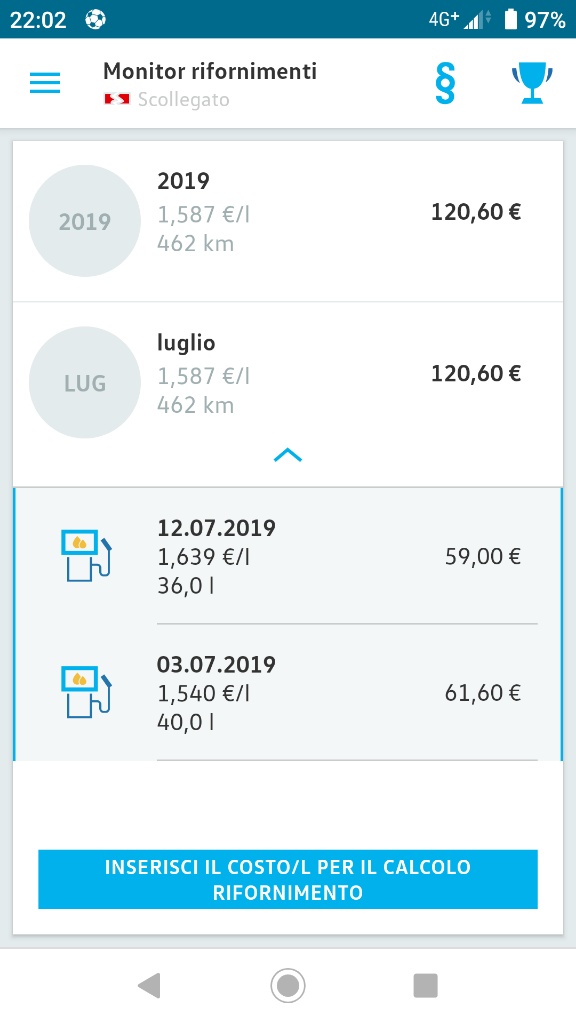The height and width of the screenshot is (1024, 576).
Task: Open the 12.07.2019 refuel entry
Action: (x=287, y=556)
